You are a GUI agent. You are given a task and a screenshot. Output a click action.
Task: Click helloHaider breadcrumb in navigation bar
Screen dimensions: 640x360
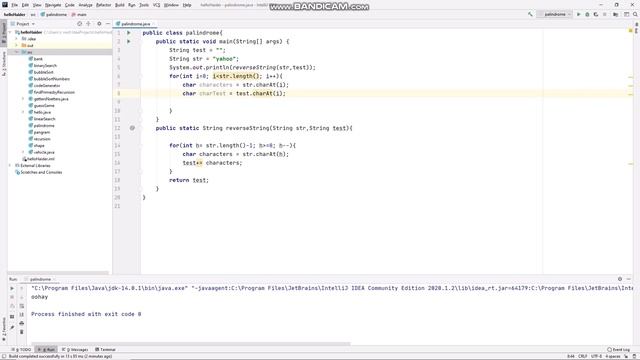15,14
